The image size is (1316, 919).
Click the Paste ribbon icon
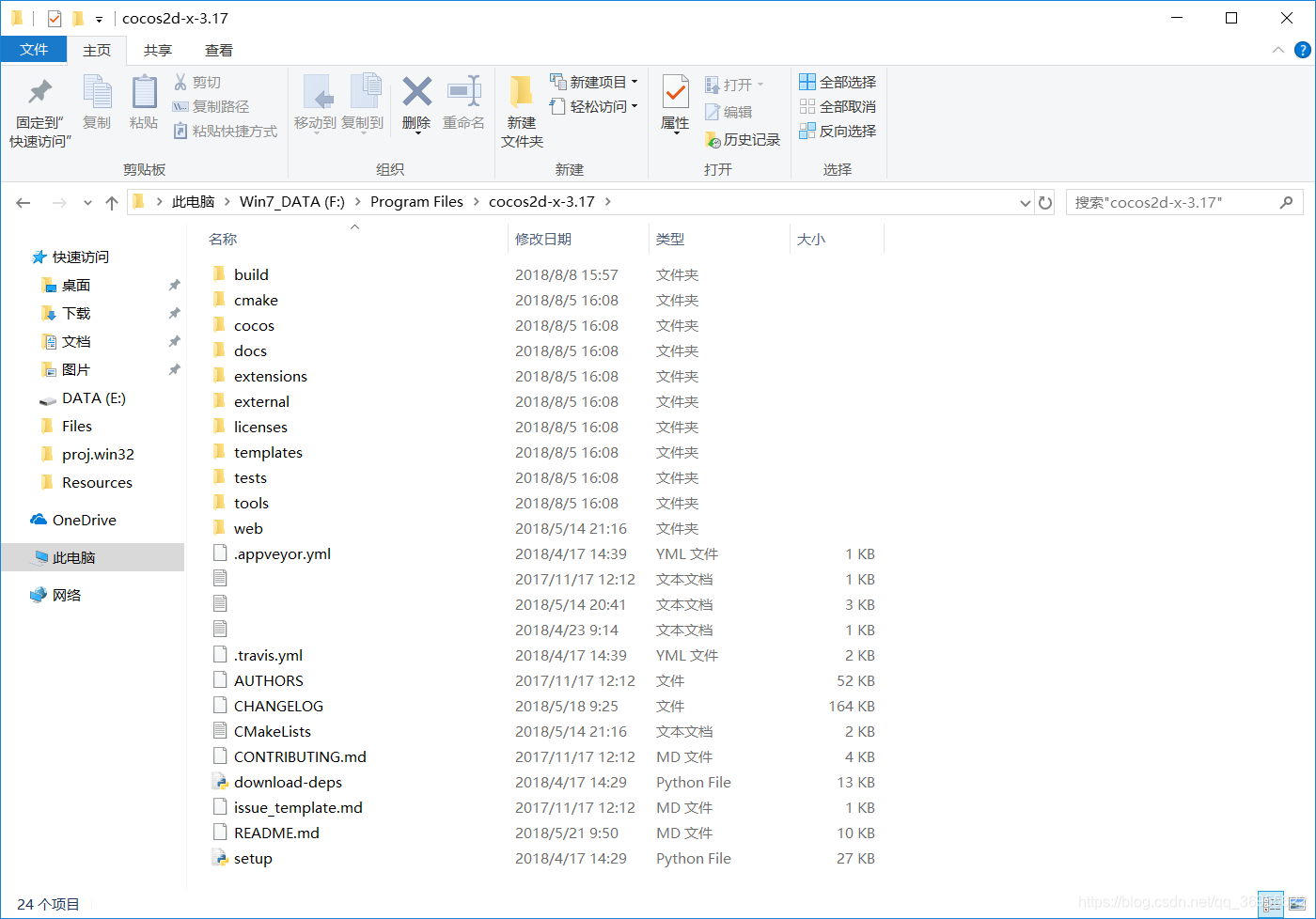[144, 92]
